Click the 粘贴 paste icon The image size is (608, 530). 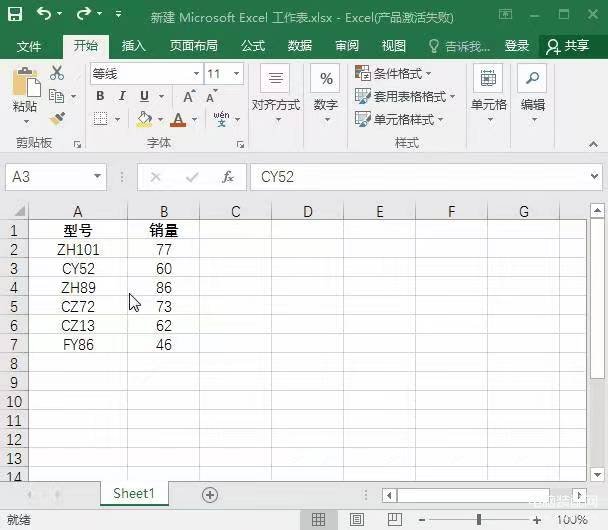(26, 82)
